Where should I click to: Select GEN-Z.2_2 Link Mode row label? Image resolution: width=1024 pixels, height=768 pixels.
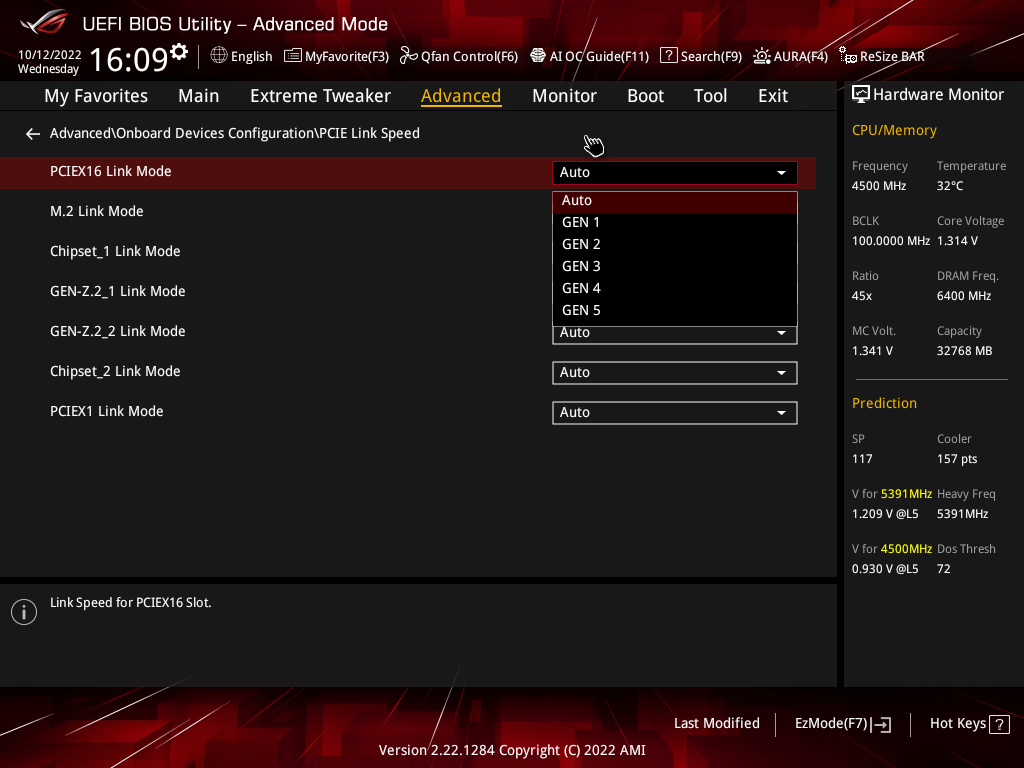118,331
